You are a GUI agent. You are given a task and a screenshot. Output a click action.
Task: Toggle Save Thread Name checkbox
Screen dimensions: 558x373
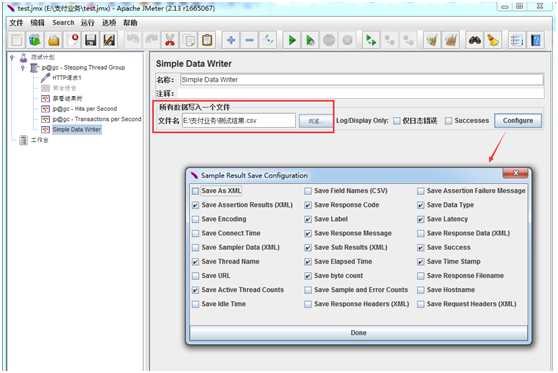pyautogui.click(x=195, y=262)
